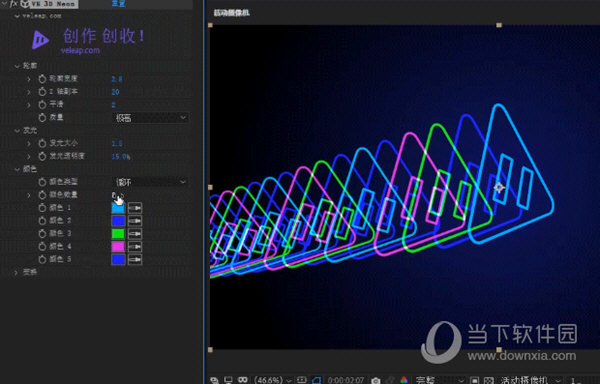Pick color with 颜色 4 eyedropper

click(x=135, y=247)
